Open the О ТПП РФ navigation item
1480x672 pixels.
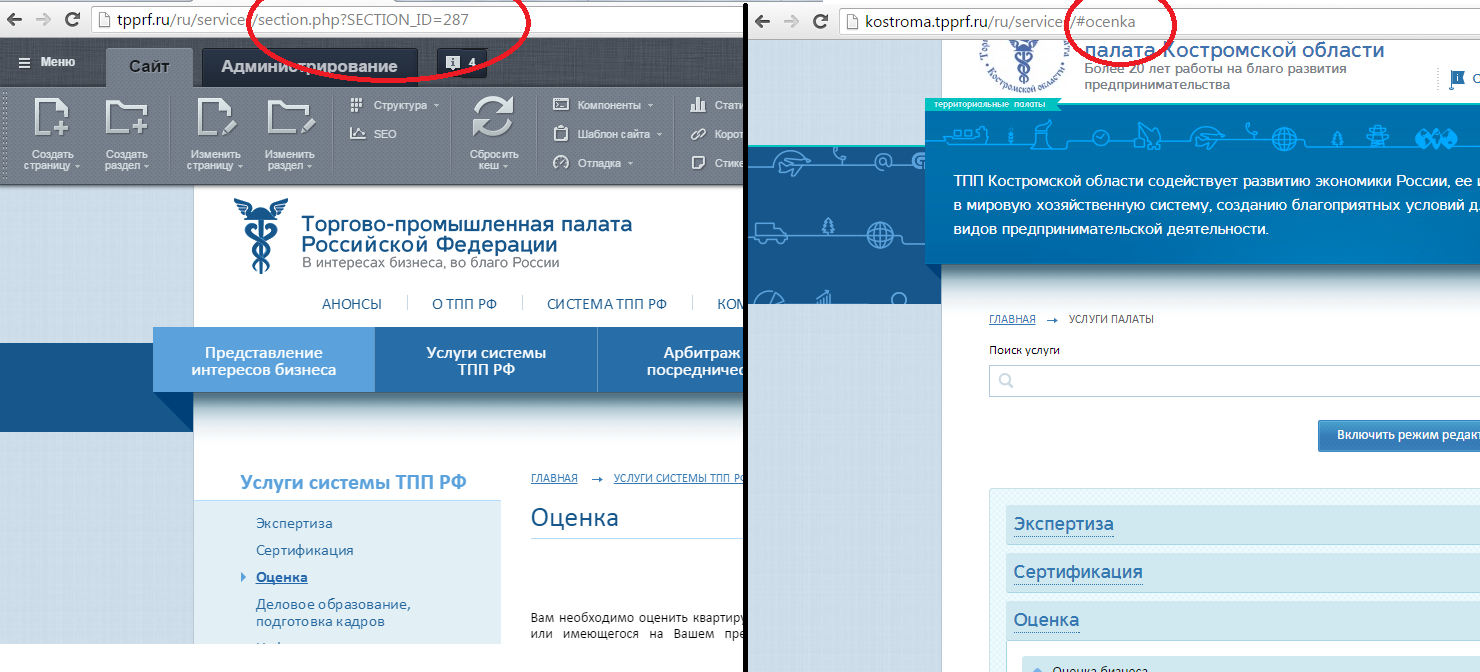coord(464,304)
